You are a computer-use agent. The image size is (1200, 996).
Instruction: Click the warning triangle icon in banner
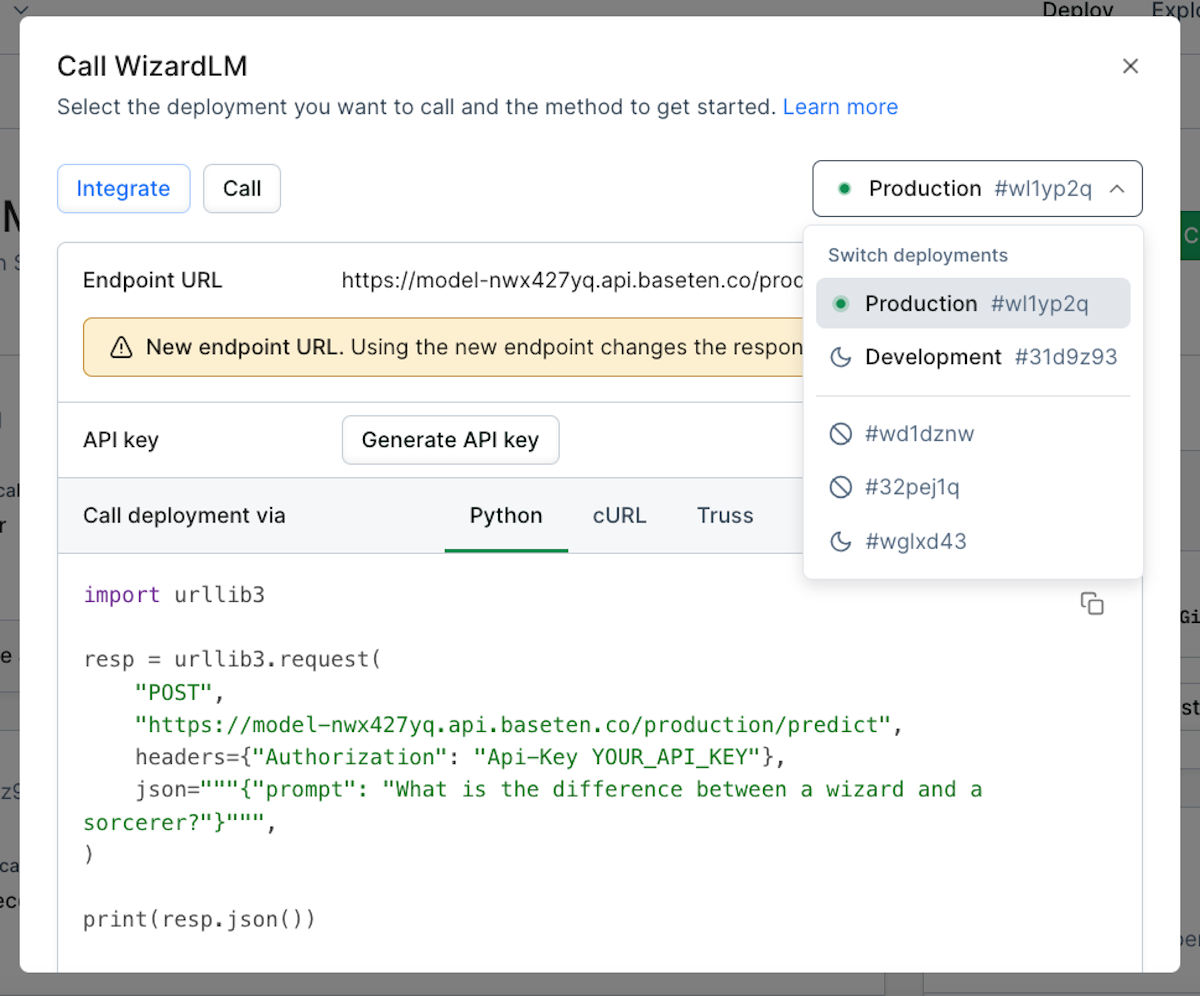click(121, 347)
